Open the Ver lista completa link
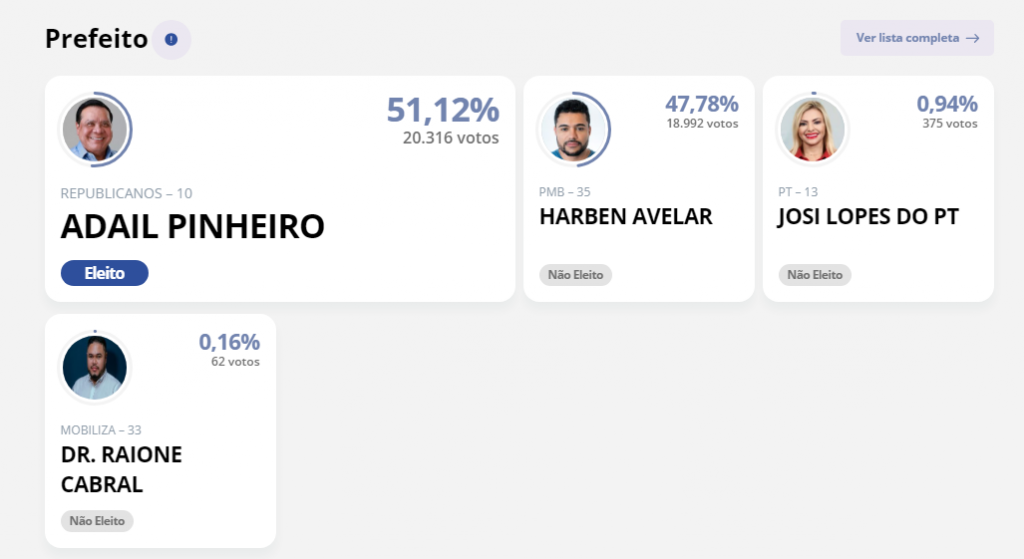 [908, 38]
